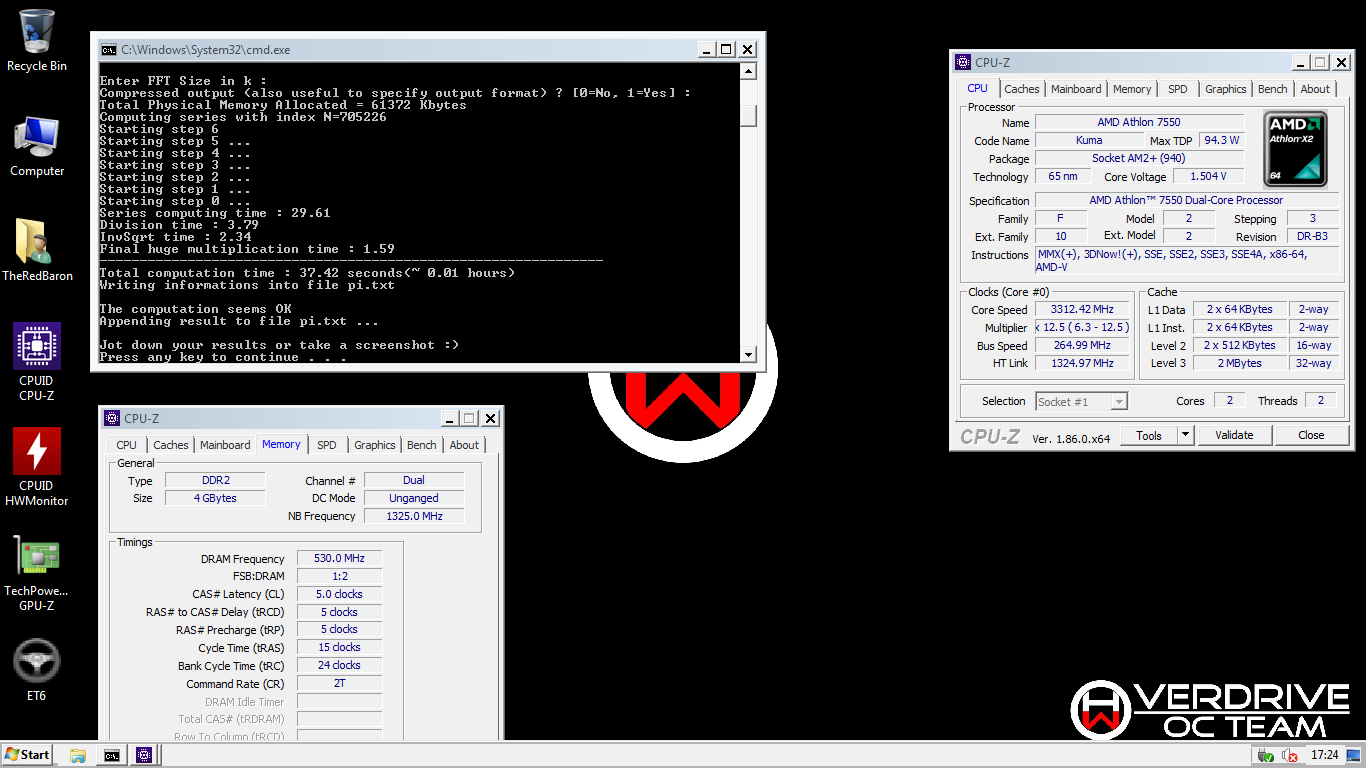Switch to CPU tab in Memory CPU-Z window
The image size is (1366, 768).
click(x=127, y=445)
